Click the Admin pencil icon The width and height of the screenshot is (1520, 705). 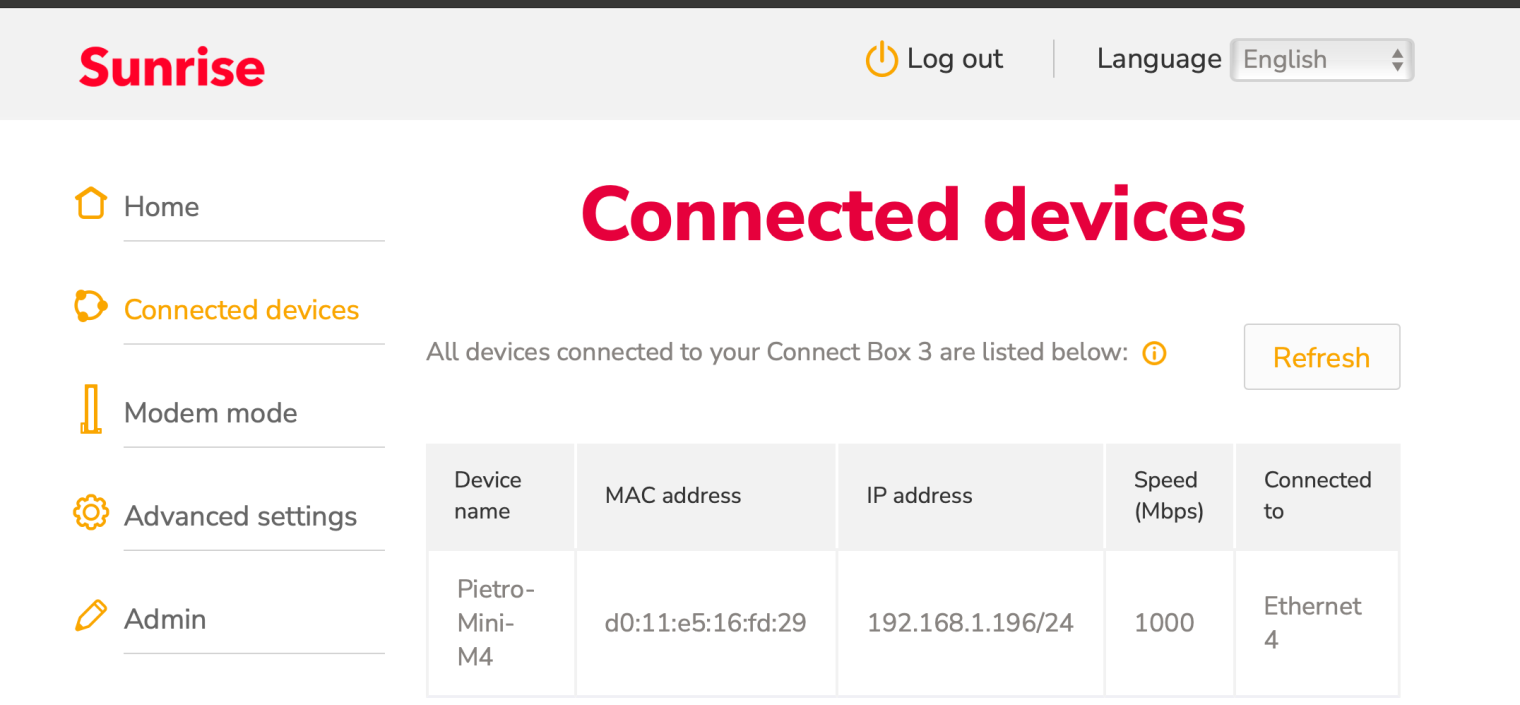point(90,616)
